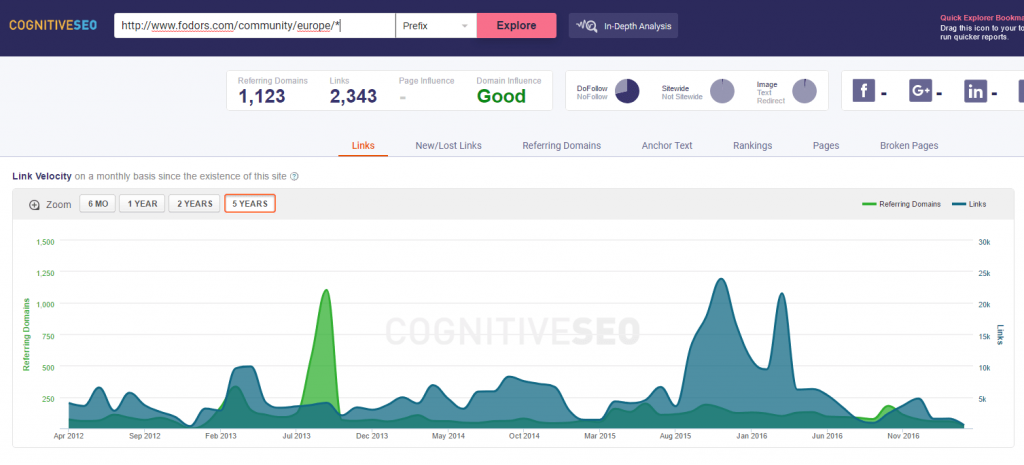Click the Jan 2016 axis label
Screen dimensions: 1024x465
point(752,436)
